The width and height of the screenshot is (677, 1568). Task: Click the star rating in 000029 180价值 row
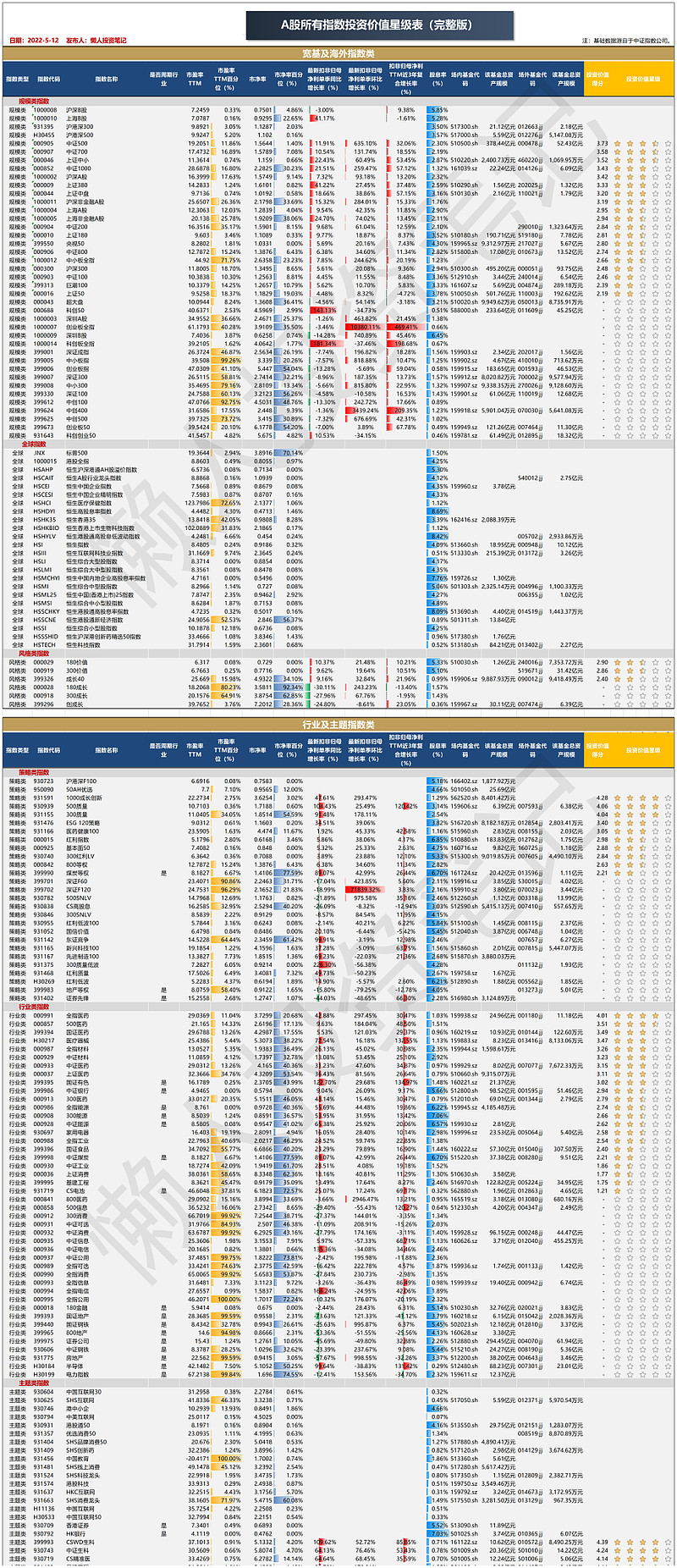click(x=641, y=662)
